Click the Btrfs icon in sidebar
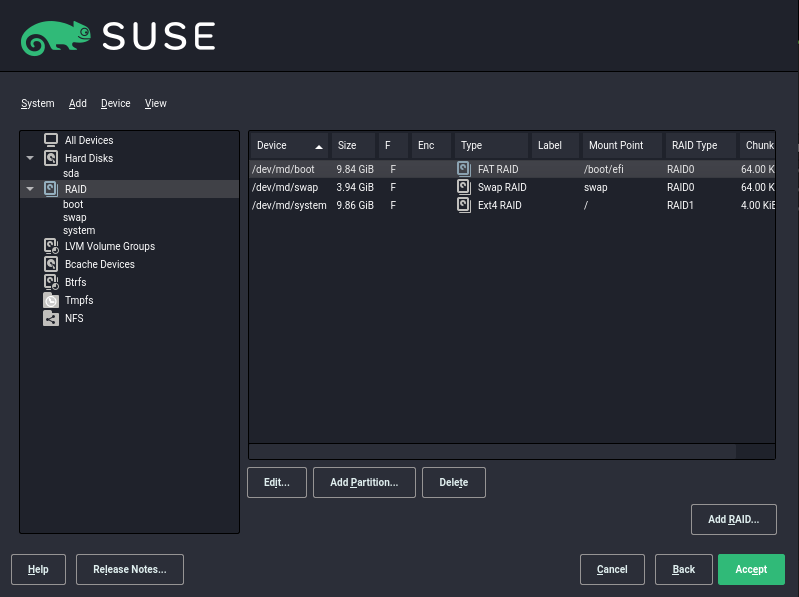799x597 pixels. coord(51,282)
